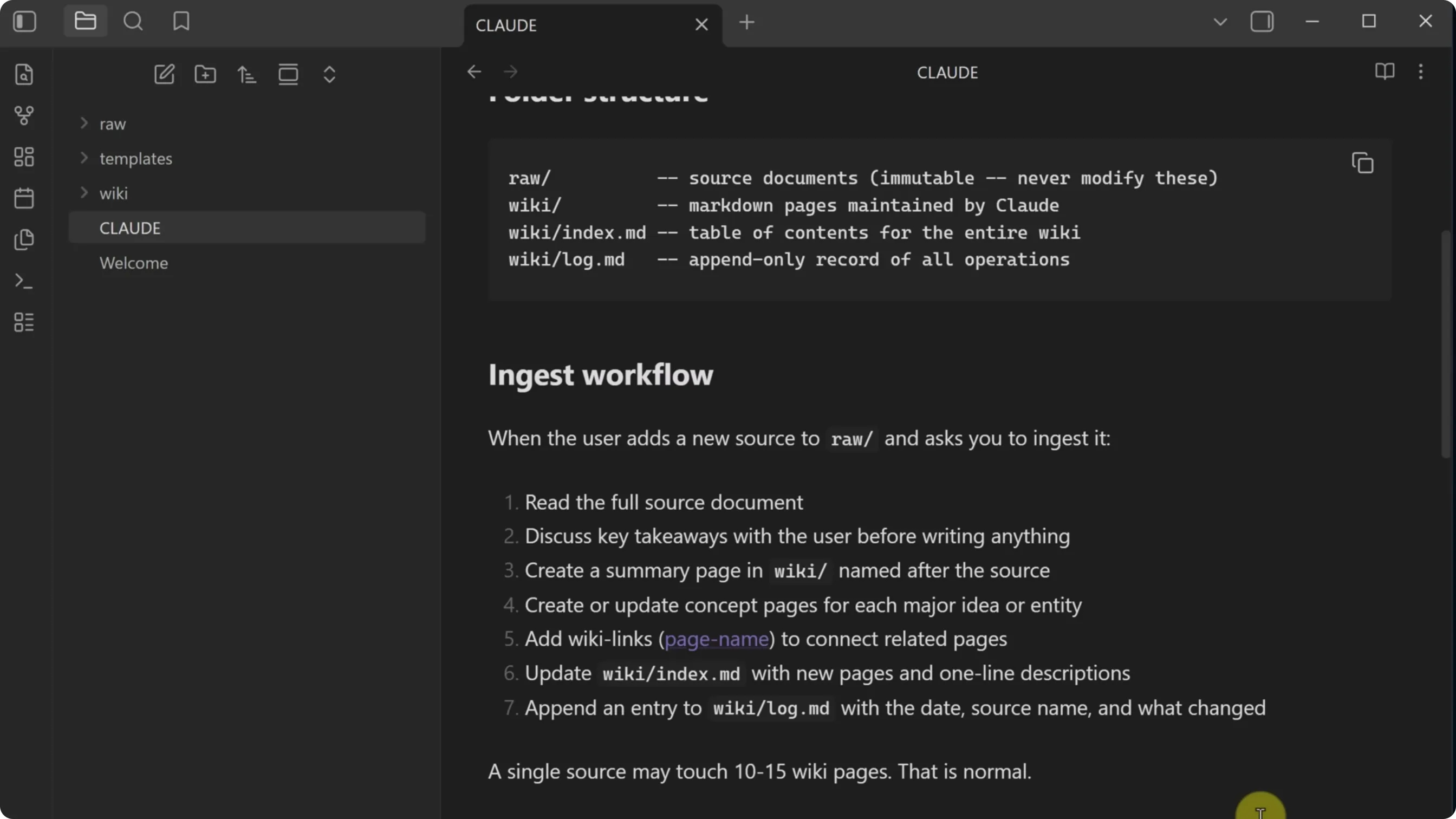Open the templates copy-pages ribbon icon
This screenshot has height=819, width=1456.
pyautogui.click(x=24, y=239)
